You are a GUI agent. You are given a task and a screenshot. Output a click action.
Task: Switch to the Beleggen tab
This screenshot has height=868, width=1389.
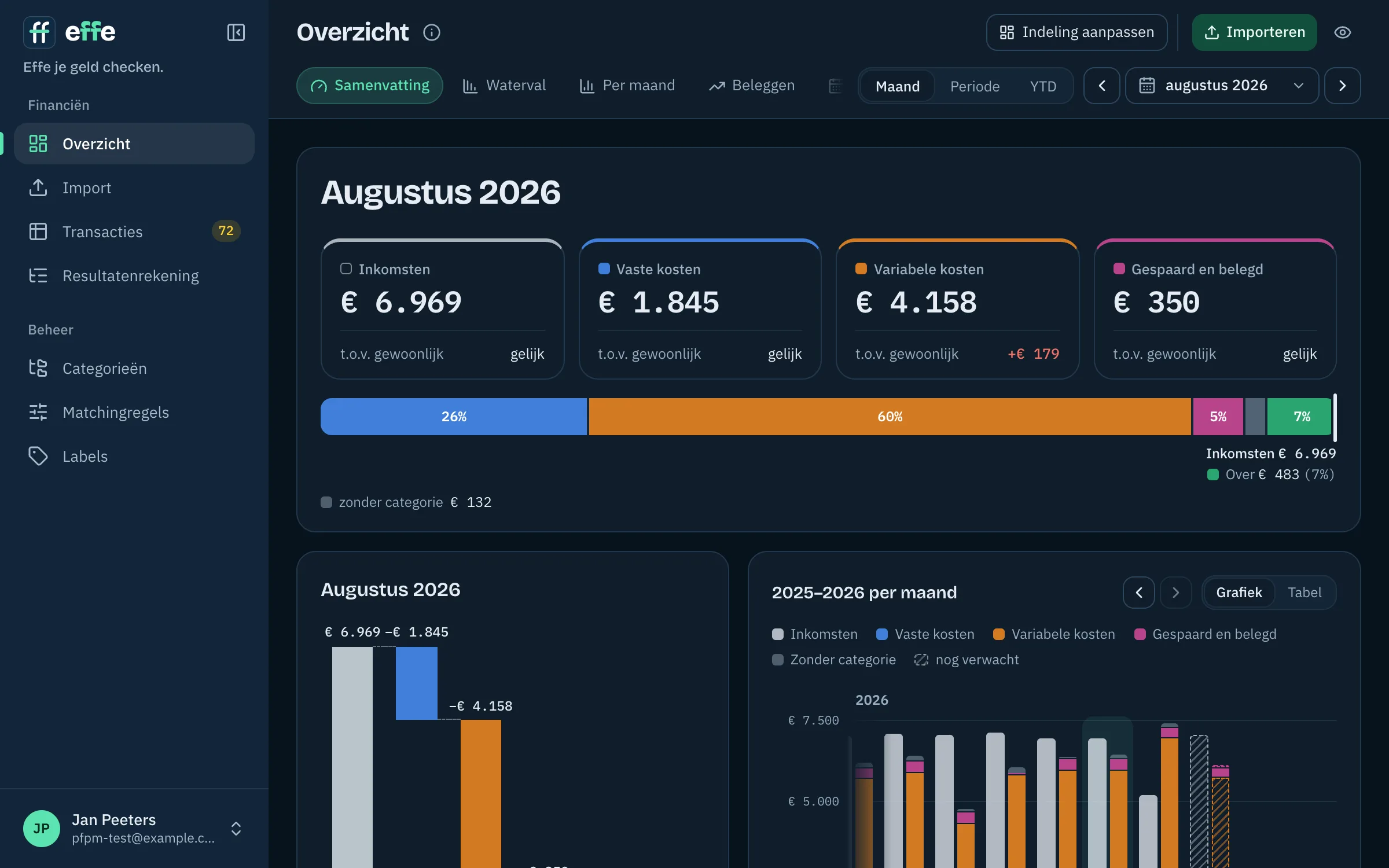click(752, 86)
